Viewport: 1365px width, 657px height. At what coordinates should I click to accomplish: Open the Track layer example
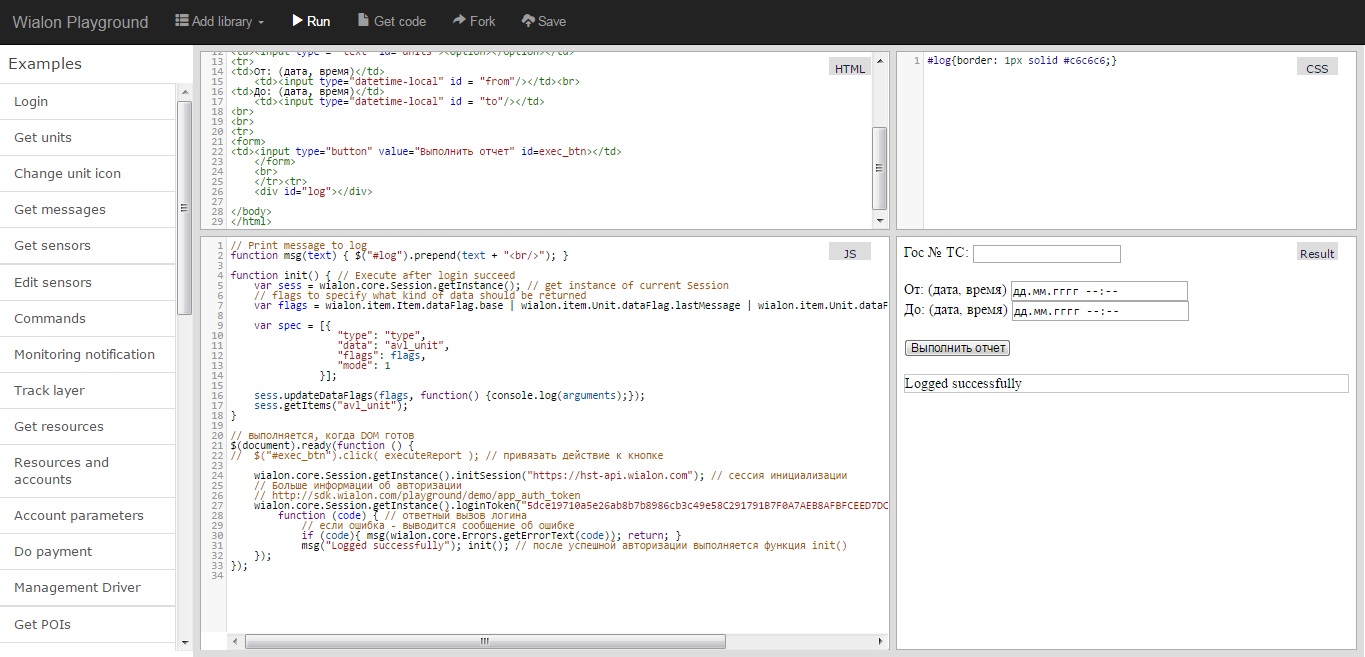tap(49, 390)
